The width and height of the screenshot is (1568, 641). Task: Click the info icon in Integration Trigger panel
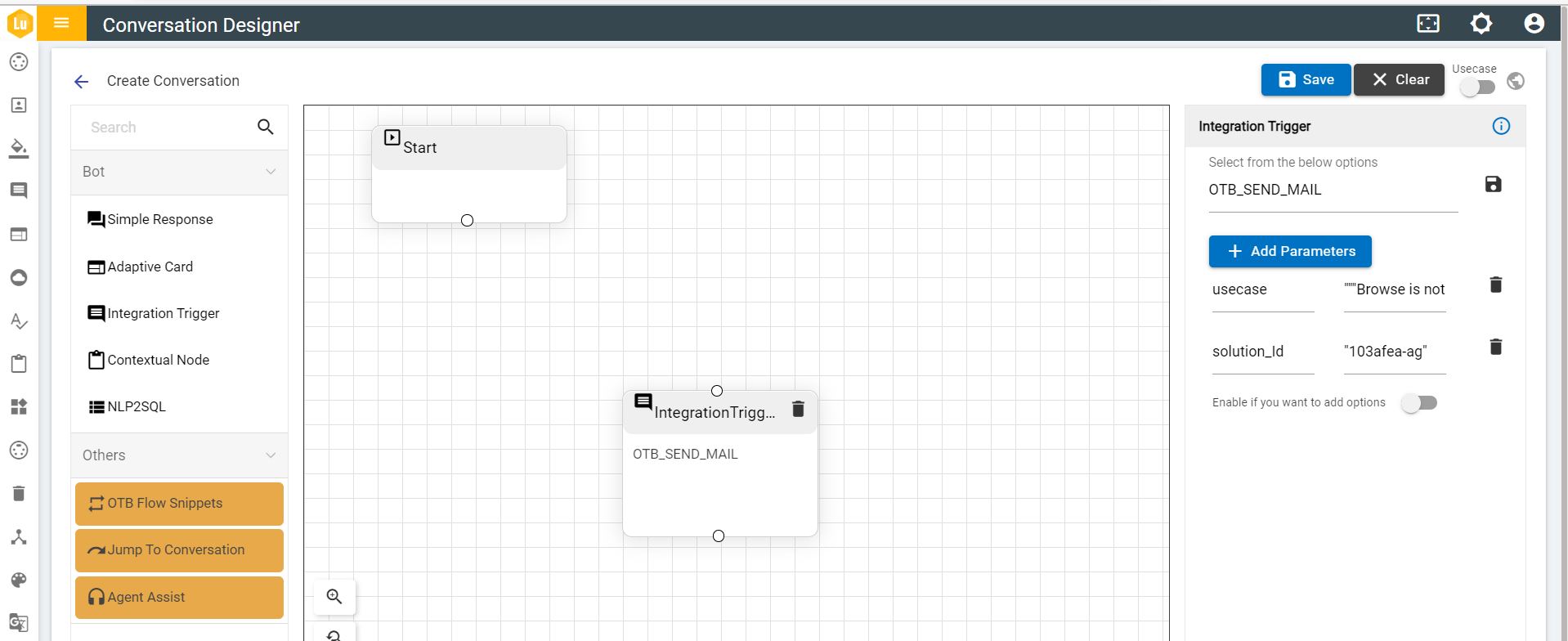click(x=1500, y=126)
